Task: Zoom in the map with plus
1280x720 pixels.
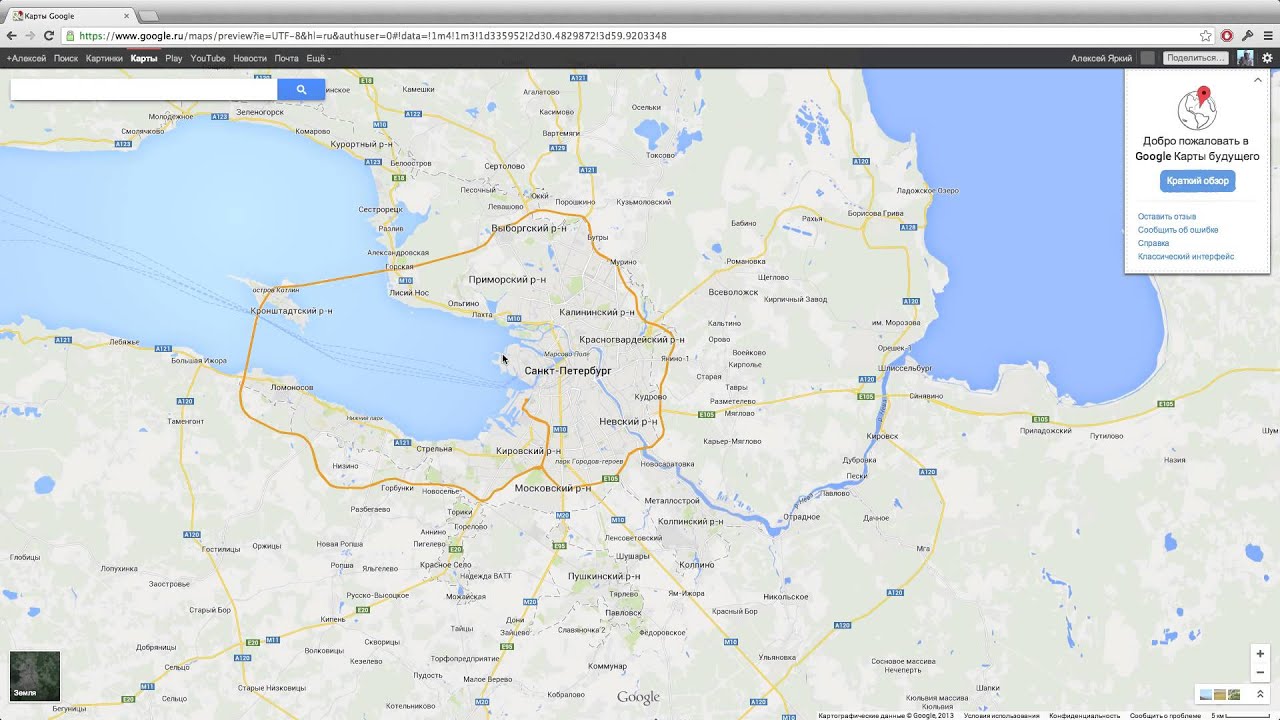Action: click(1260, 654)
